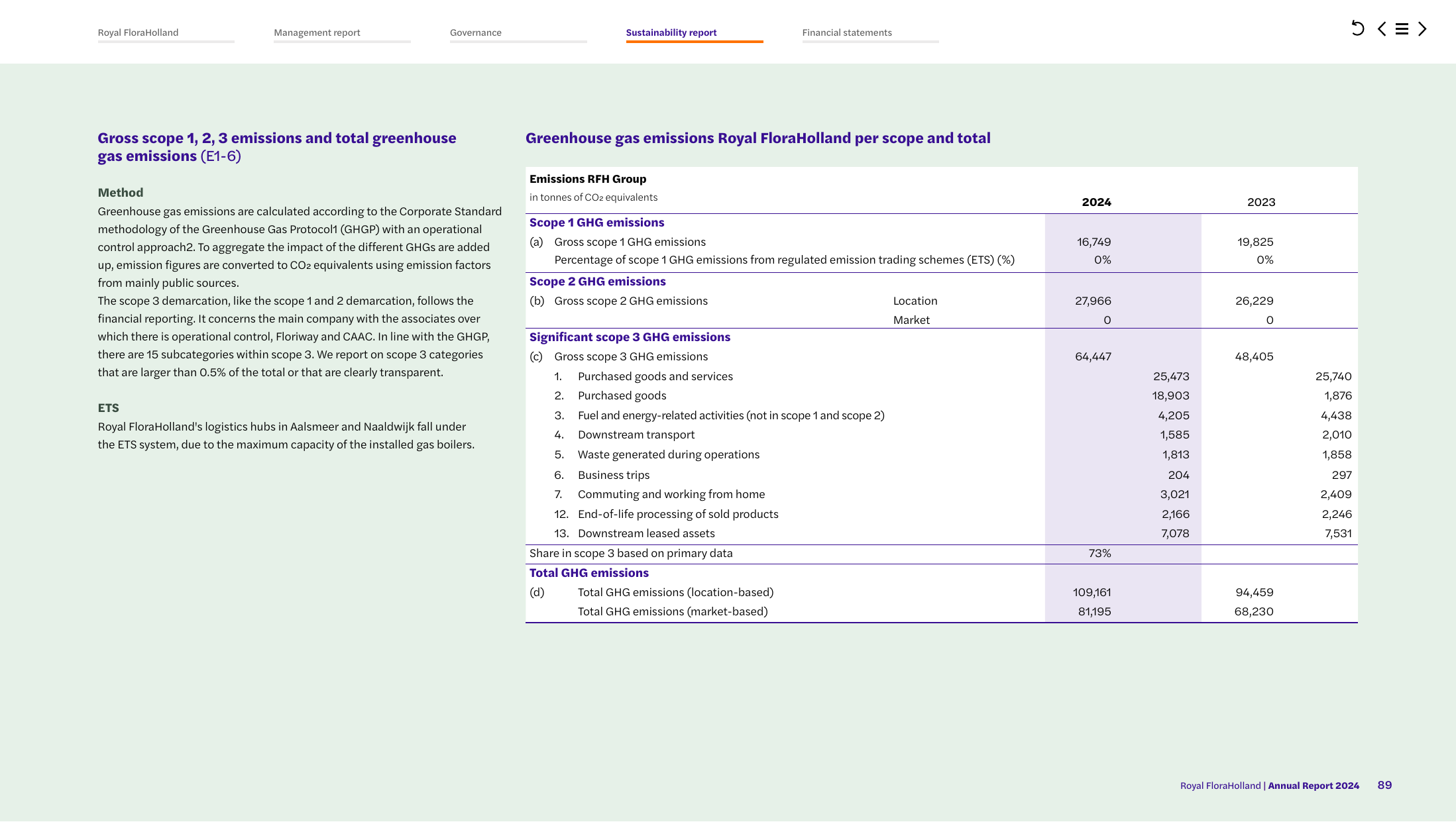Open the contents menu hamburger icon
Screen dimensions: 1456x822
(1402, 28)
